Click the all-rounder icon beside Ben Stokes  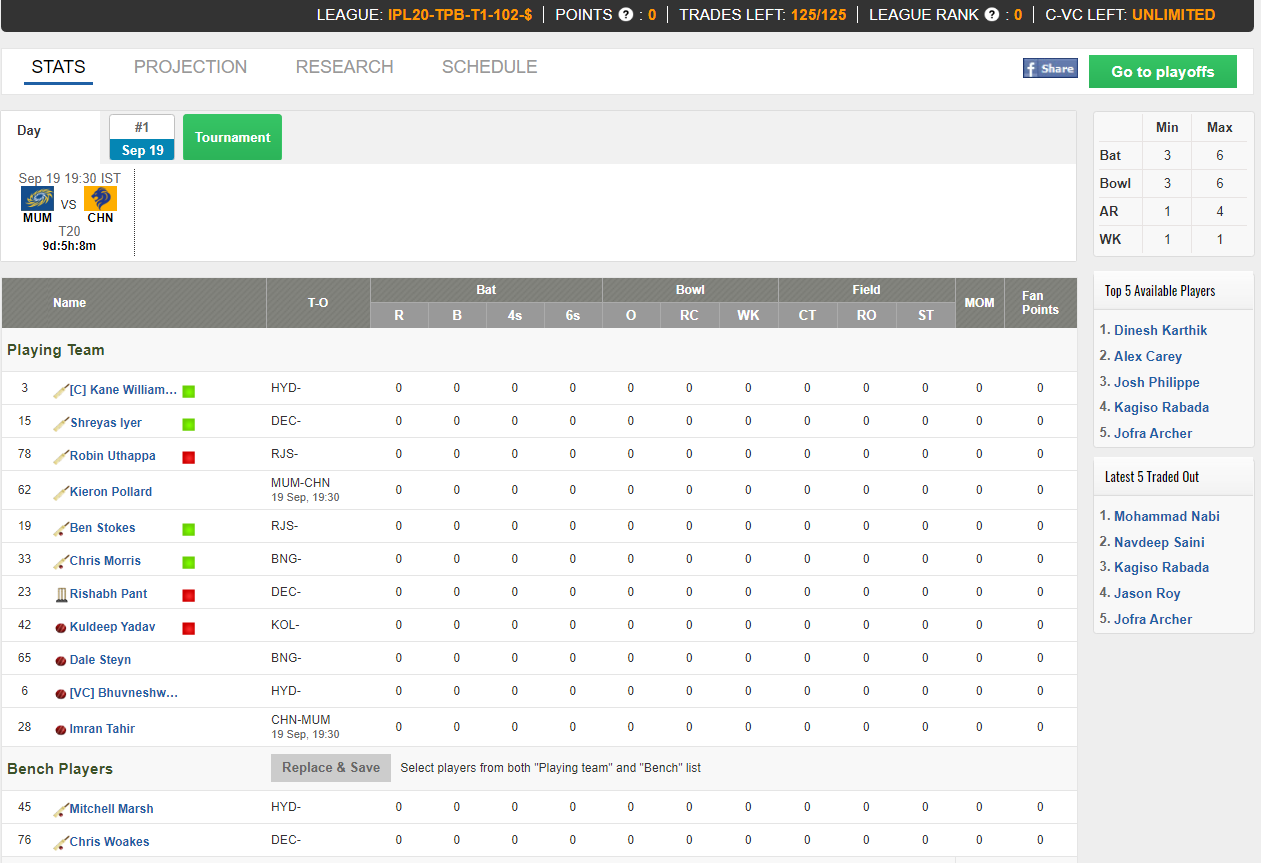(x=61, y=528)
